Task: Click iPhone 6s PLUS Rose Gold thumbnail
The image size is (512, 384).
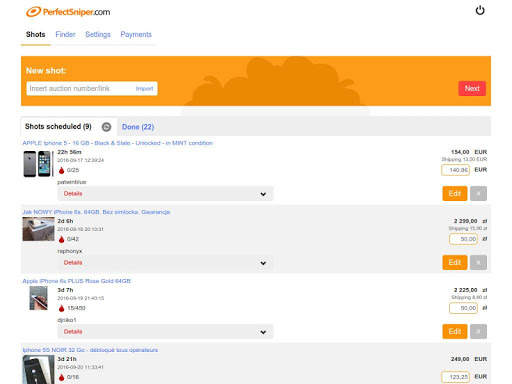Action: pyautogui.click(x=38, y=298)
